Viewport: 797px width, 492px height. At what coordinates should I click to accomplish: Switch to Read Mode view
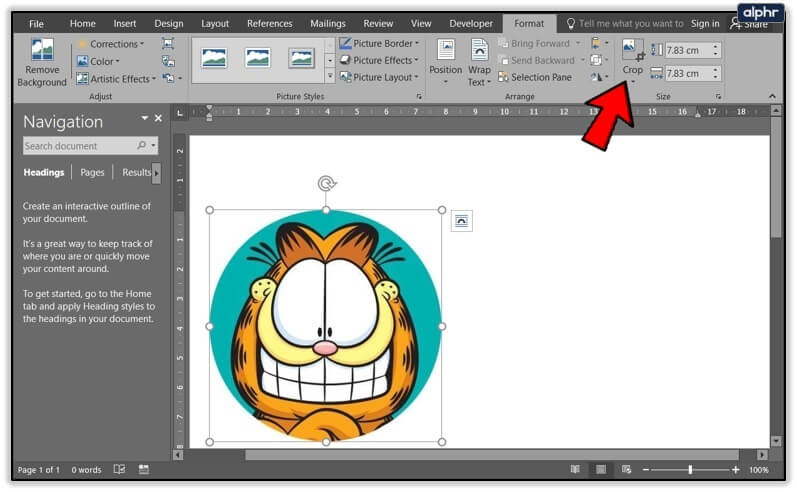pos(575,470)
